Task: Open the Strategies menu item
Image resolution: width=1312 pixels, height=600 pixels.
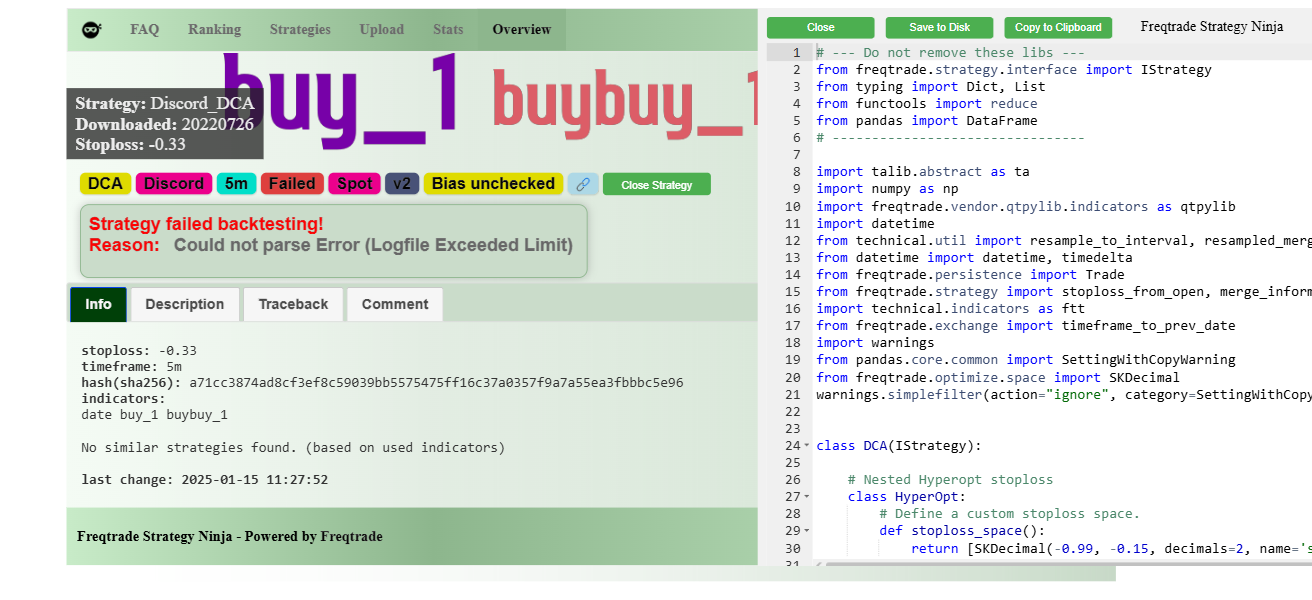Action: (300, 30)
